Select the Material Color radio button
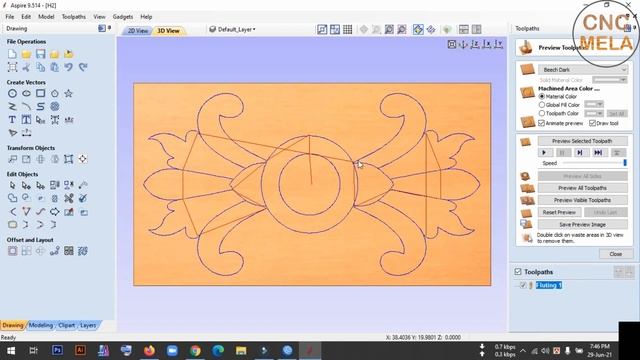Viewport: 640px width, 360px height. pos(542,97)
